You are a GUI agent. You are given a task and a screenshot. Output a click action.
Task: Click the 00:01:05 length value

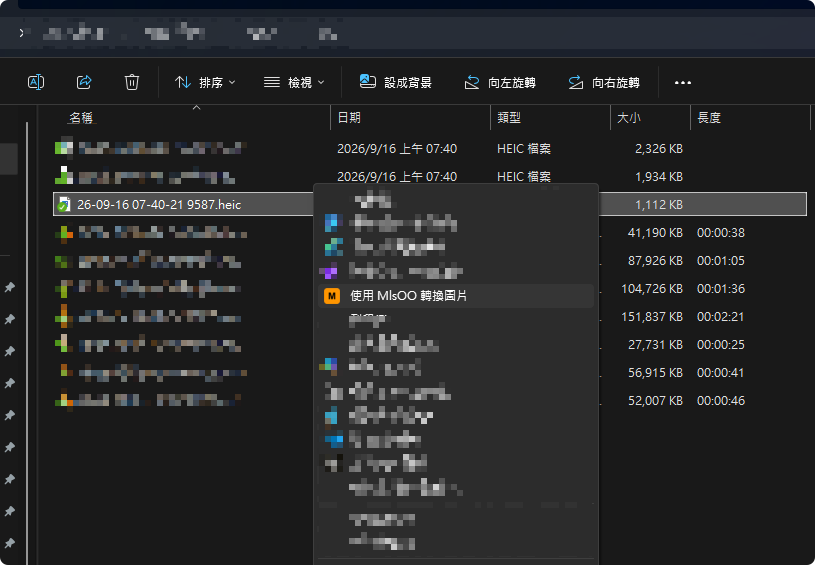pos(721,261)
